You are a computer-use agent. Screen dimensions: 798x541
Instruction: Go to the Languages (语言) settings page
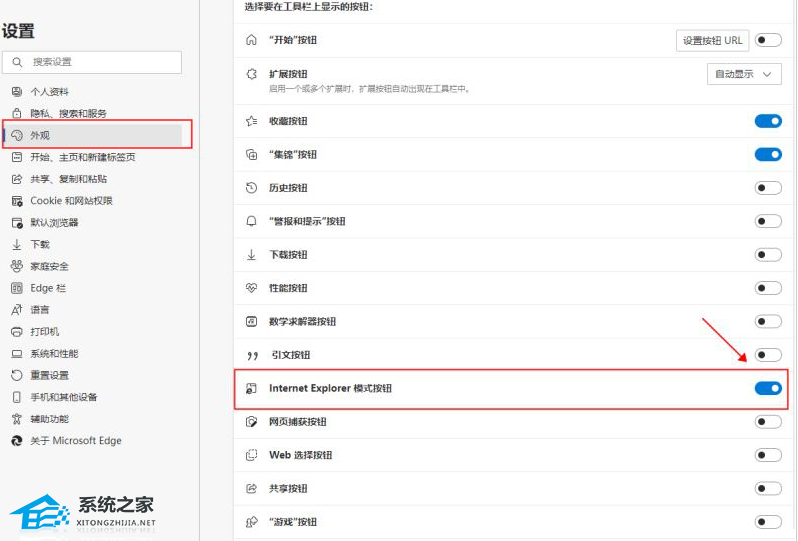[x=40, y=309]
